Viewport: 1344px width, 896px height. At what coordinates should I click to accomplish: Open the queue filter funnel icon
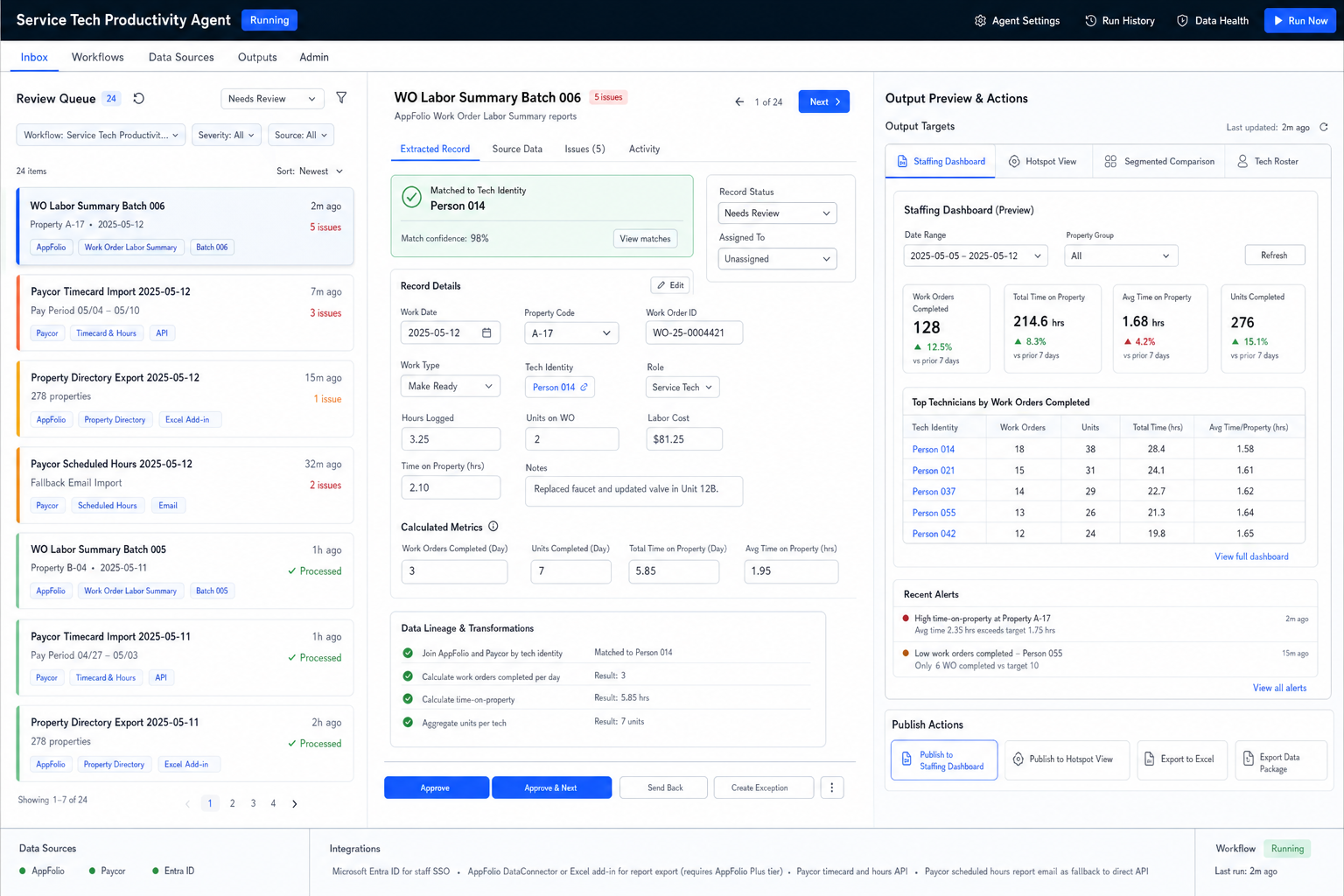click(x=341, y=98)
